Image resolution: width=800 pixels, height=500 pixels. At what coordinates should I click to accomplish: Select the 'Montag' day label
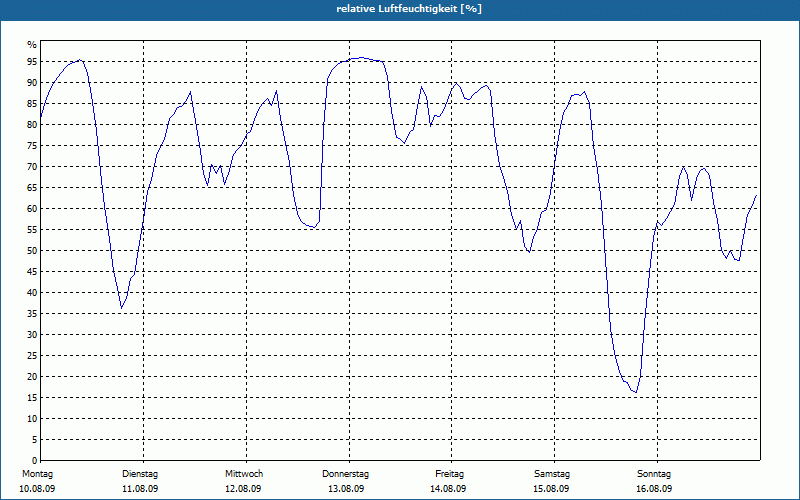[37, 474]
